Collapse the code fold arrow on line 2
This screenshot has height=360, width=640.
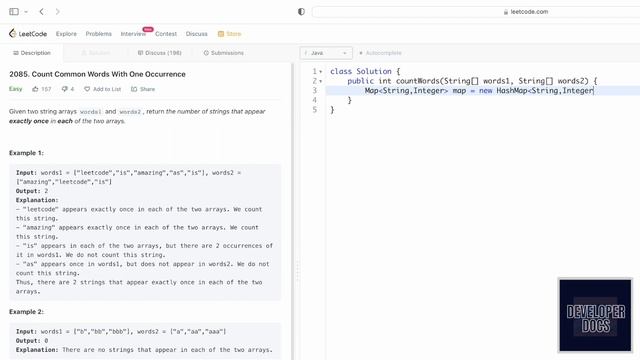pyautogui.click(x=321, y=81)
